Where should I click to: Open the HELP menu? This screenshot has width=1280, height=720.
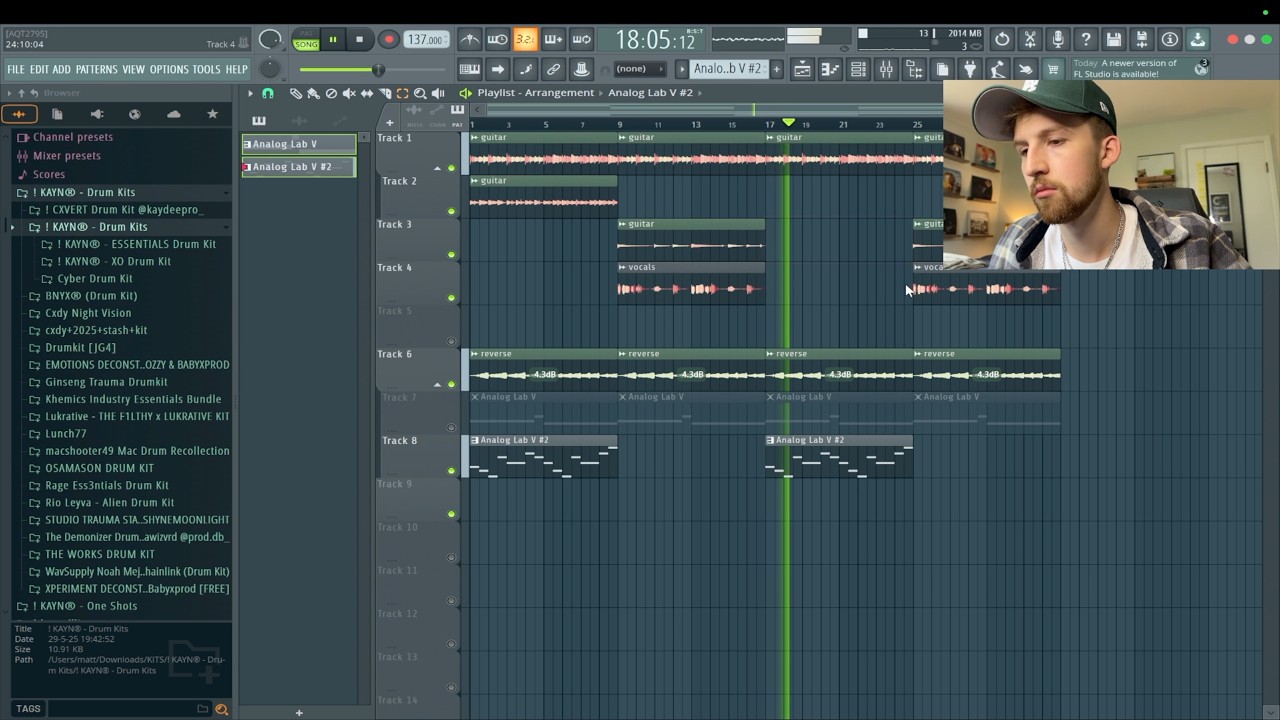[237, 70]
